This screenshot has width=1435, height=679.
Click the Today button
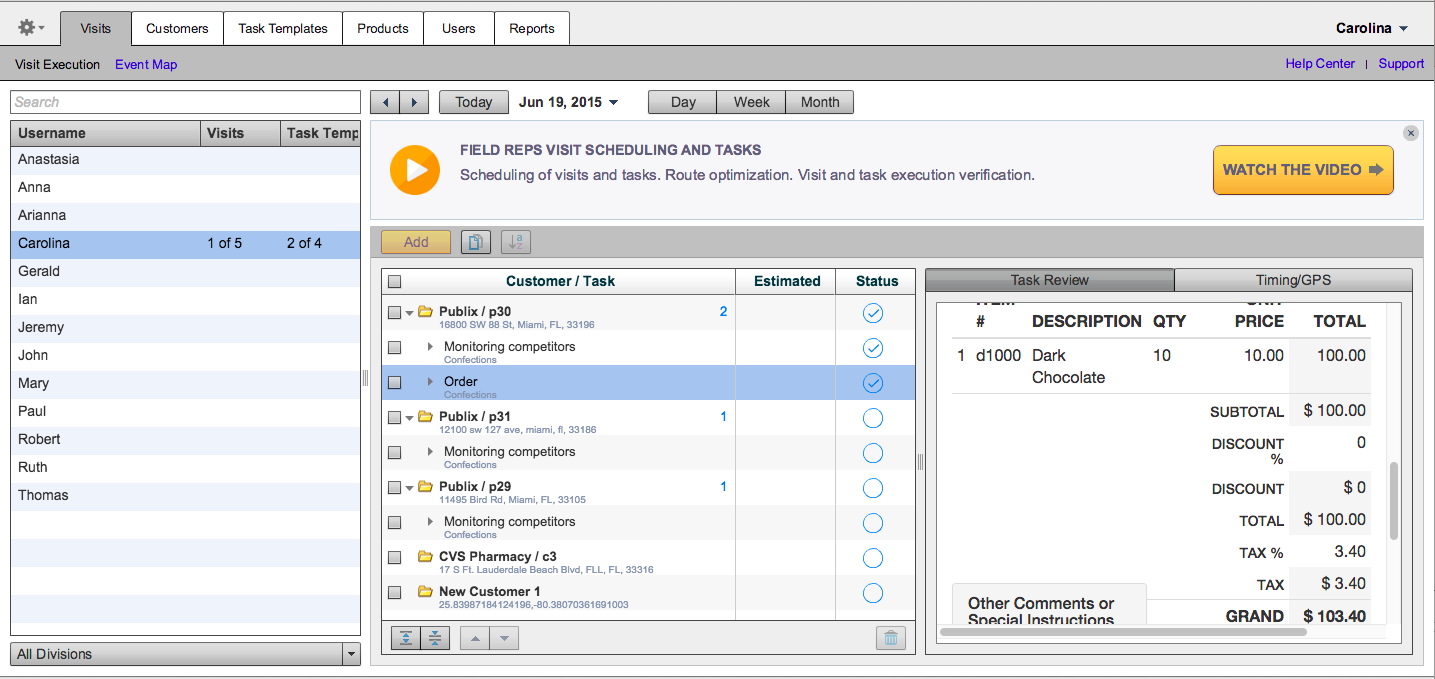coord(474,102)
